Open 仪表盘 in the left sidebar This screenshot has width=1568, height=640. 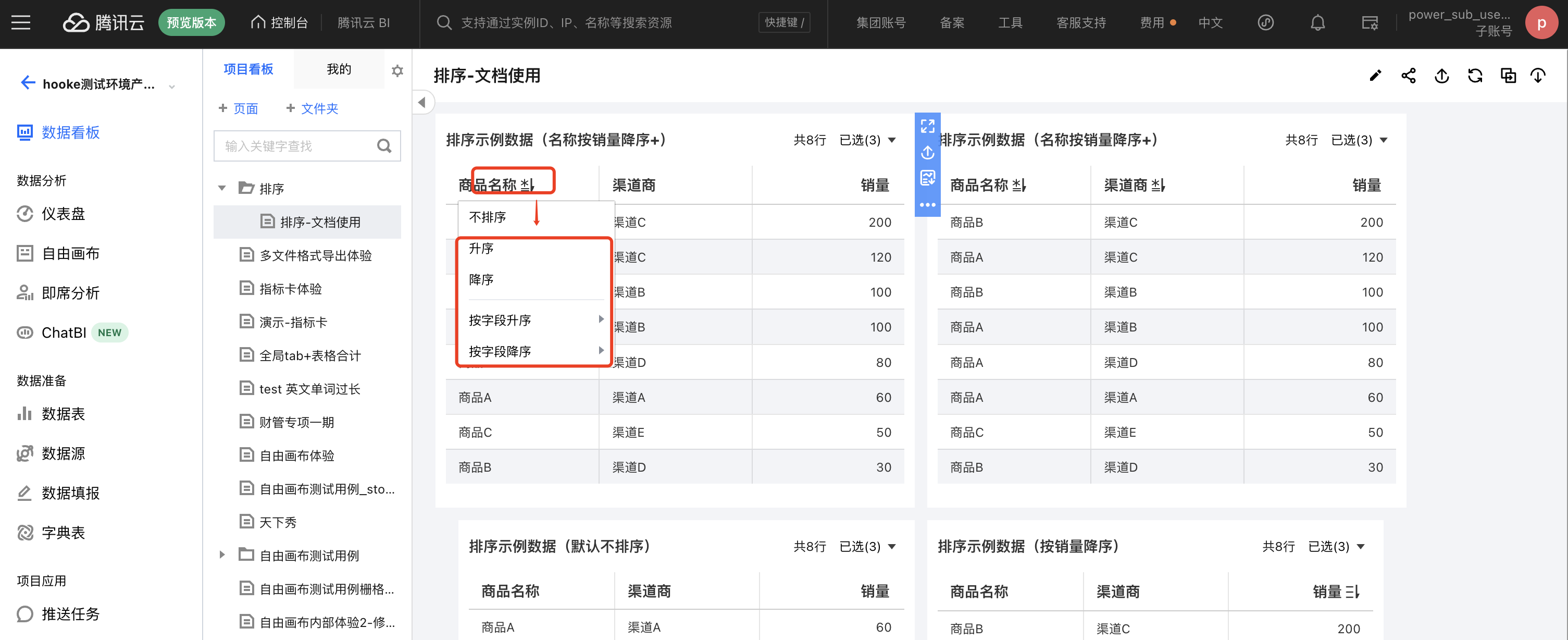[x=63, y=214]
